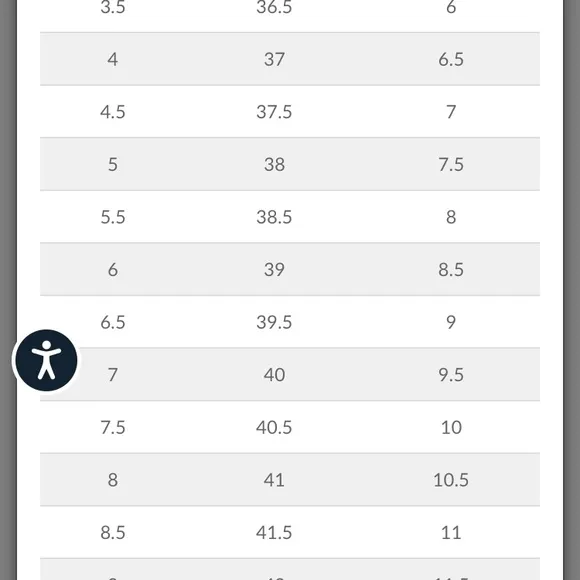Click the 40 size cell

274,374
